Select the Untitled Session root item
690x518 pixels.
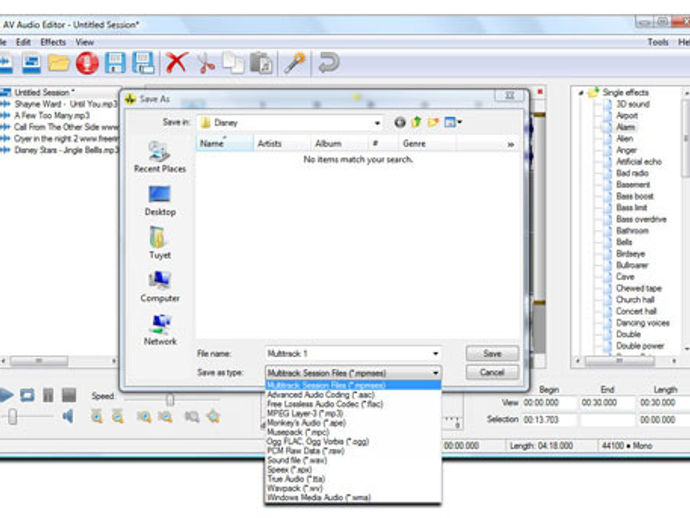pyautogui.click(x=44, y=92)
